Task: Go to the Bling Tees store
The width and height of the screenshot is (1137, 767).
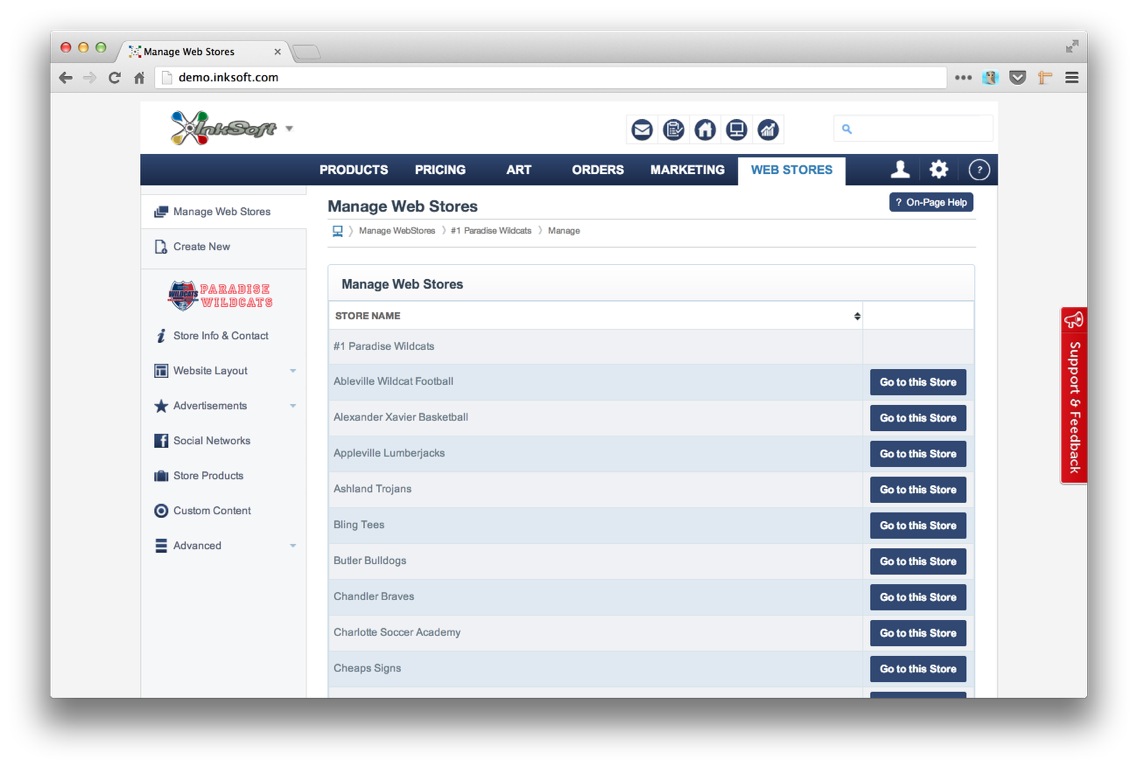Action: (x=917, y=526)
